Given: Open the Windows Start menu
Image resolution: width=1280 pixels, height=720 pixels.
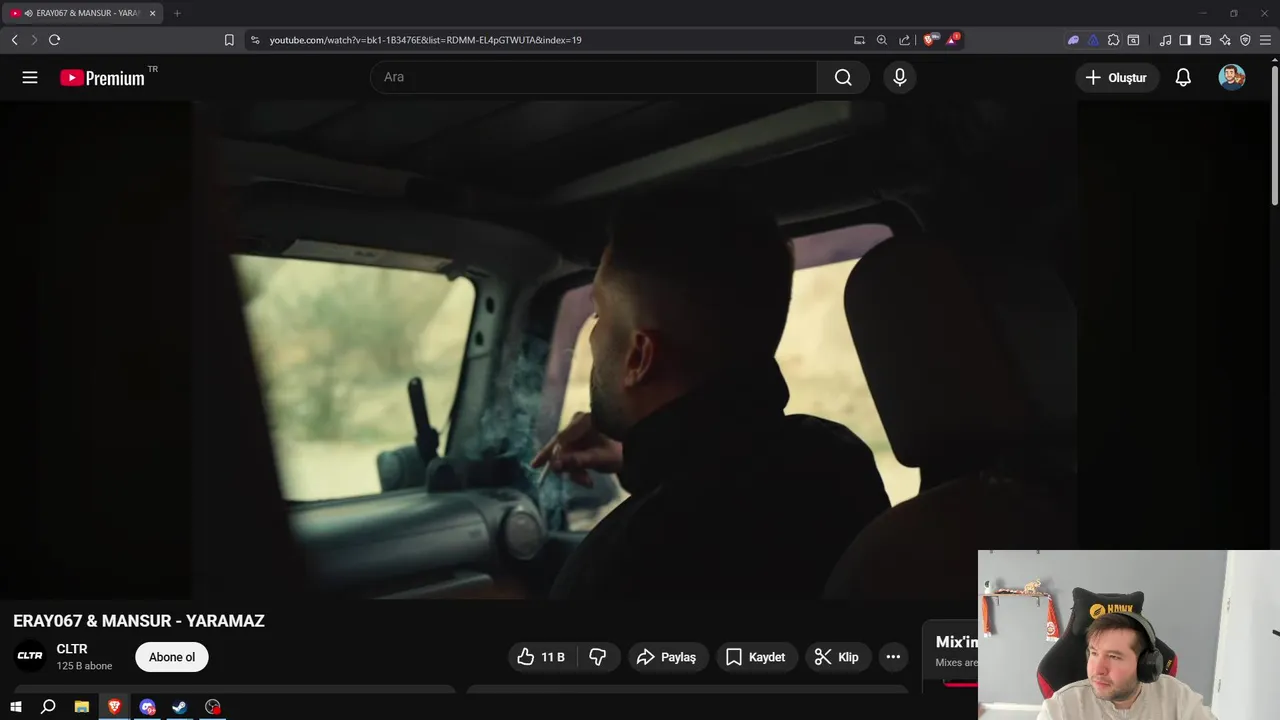Looking at the screenshot, I should pyautogui.click(x=16, y=707).
